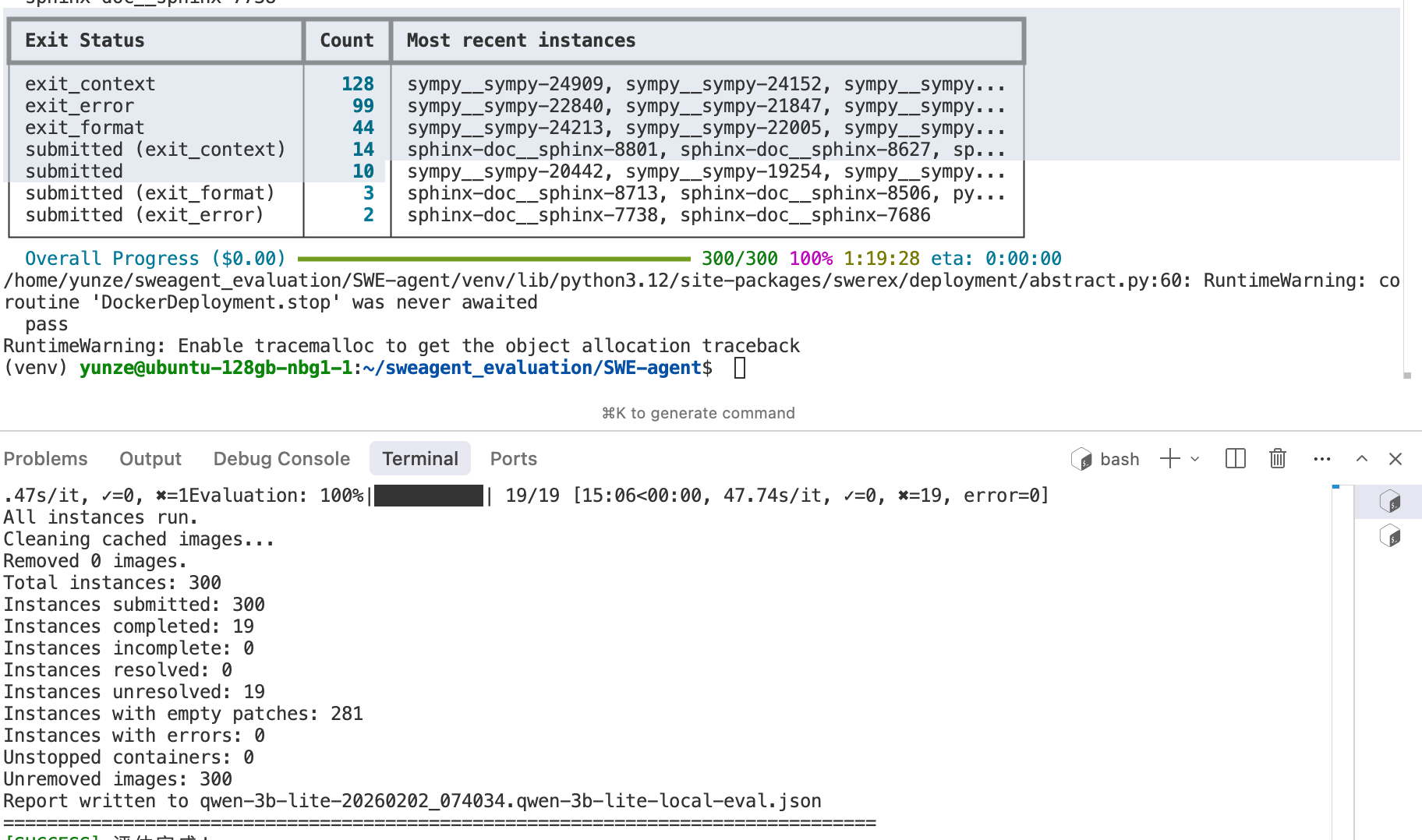Open the ellipsis more actions menu
This screenshot has height=840, width=1422.
[x=1321, y=459]
